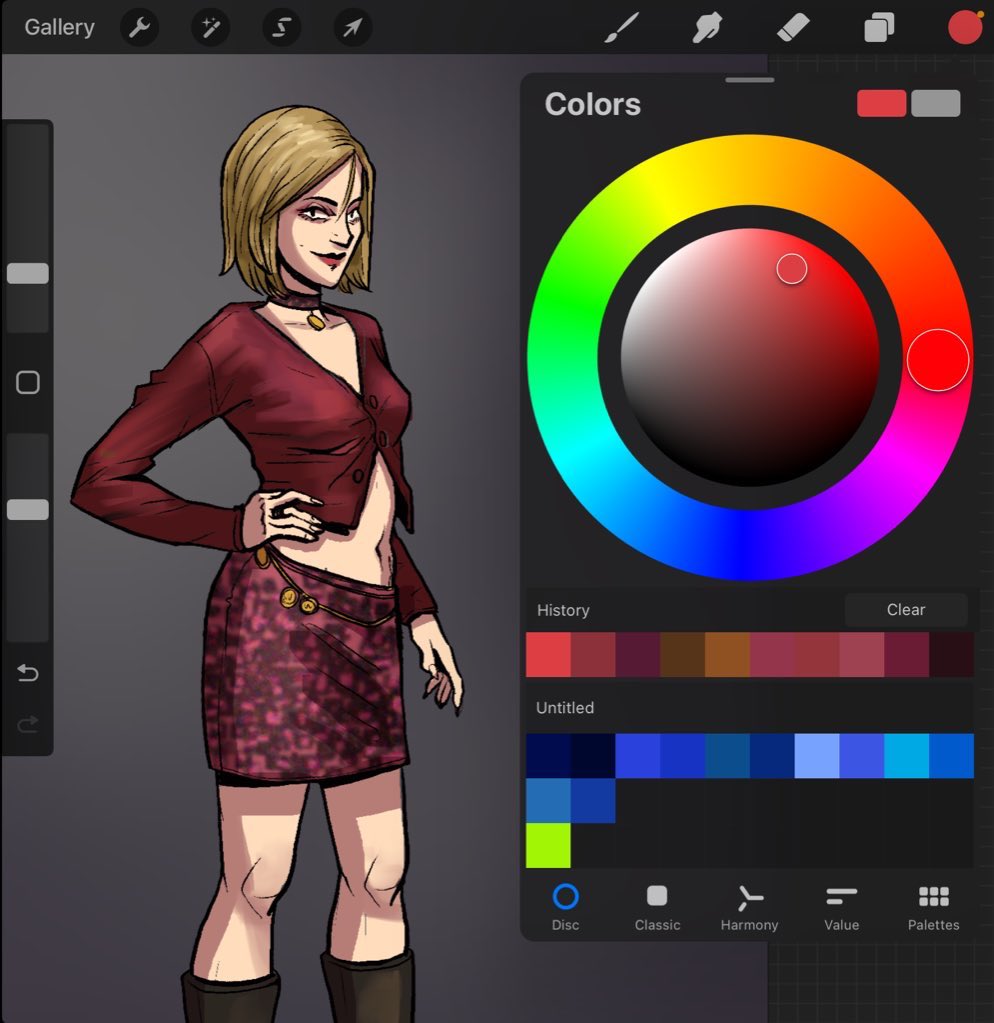Pick the cyan palette swatch
Image resolution: width=994 pixels, height=1023 pixels.
pos(907,756)
